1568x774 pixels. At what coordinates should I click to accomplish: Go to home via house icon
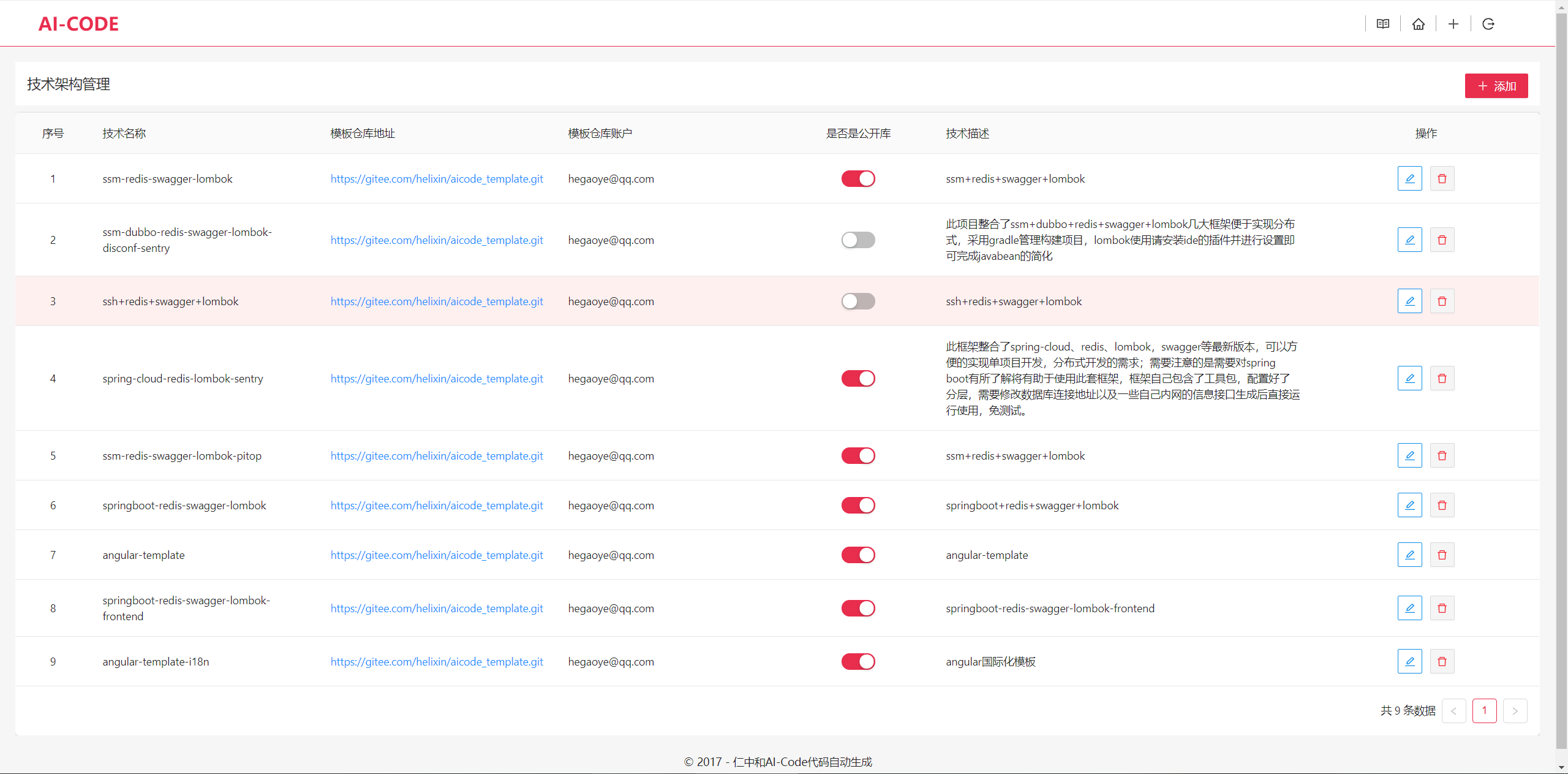(x=1418, y=24)
